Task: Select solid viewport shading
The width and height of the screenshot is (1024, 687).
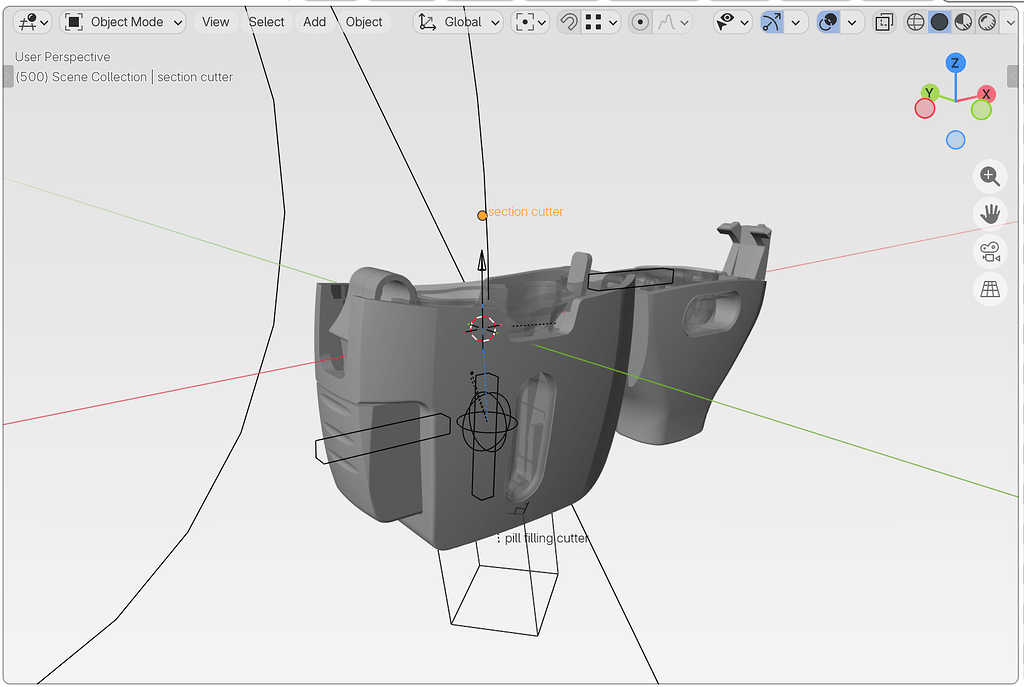Action: pos(939,22)
